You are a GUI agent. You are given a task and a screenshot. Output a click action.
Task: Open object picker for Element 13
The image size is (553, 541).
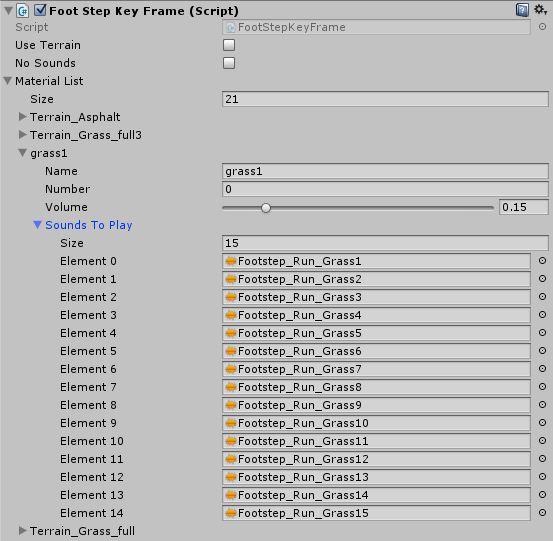[x=542, y=494]
